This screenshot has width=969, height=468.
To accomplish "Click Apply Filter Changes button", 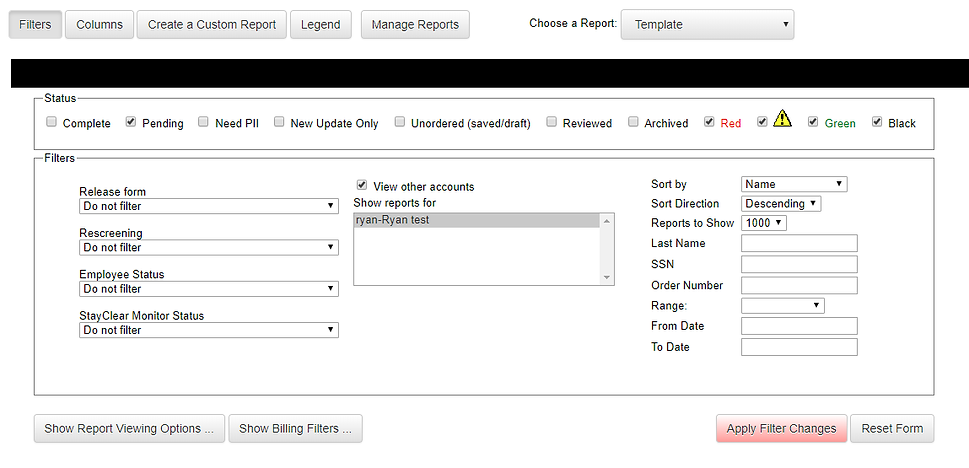I will (781, 428).
